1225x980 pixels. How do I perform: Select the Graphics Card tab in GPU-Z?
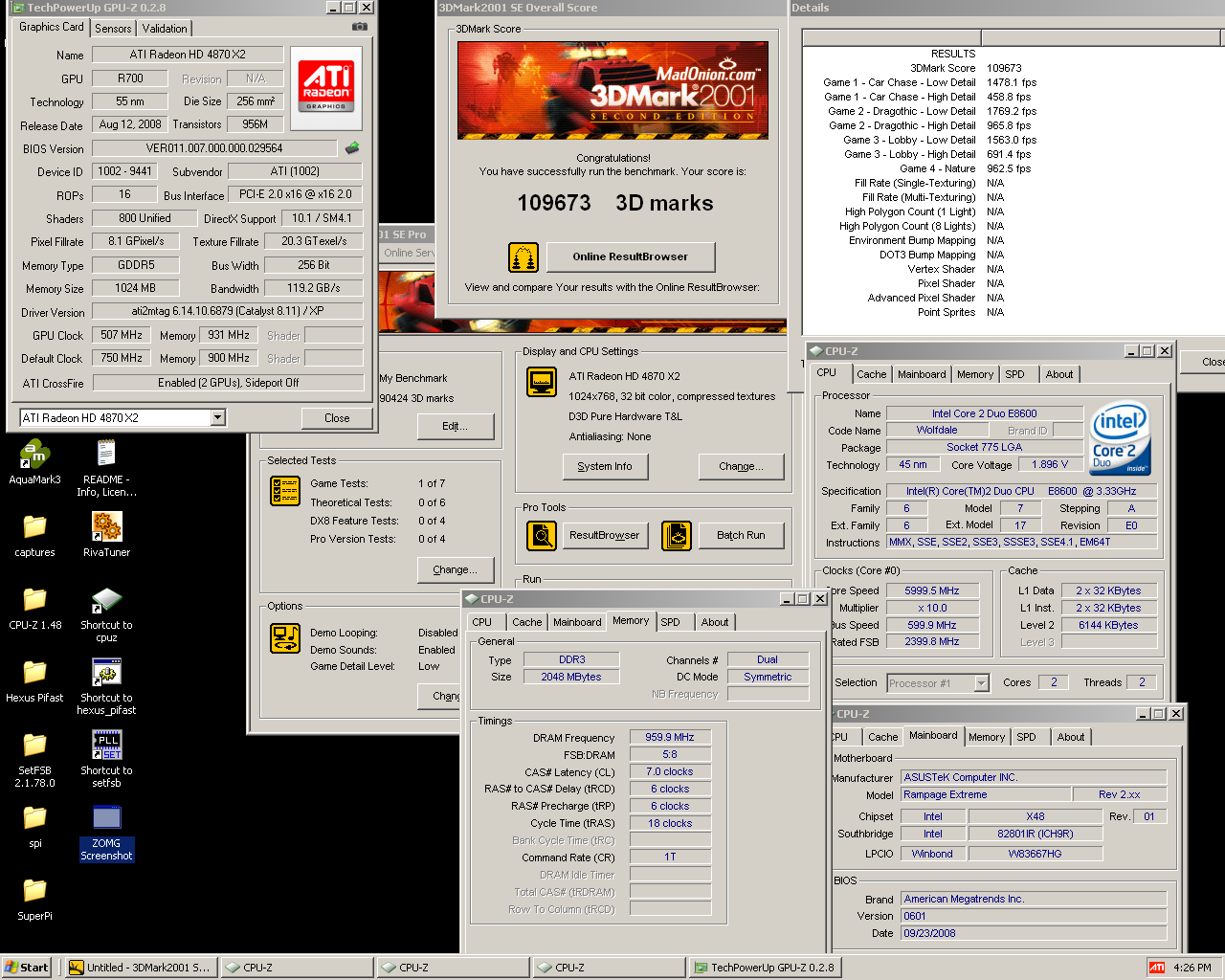52,27
